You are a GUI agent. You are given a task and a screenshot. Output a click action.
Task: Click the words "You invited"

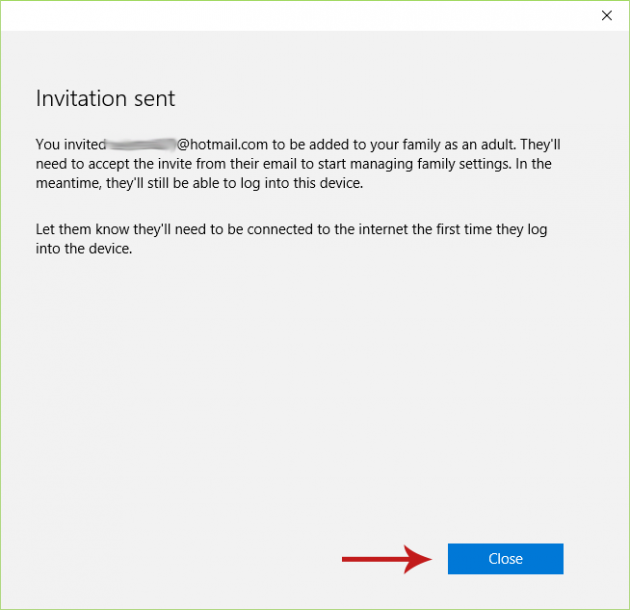tap(70, 143)
